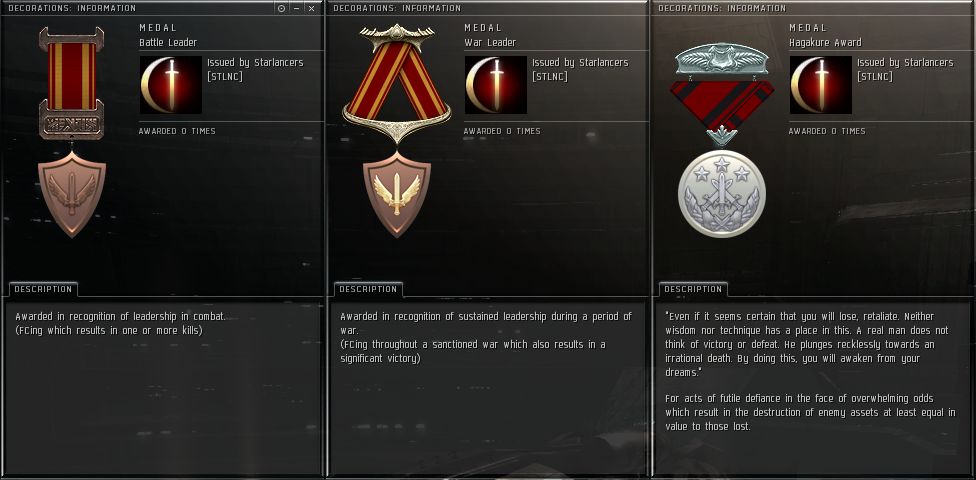Minimize the Battle Leader decorations window
The height and width of the screenshot is (480, 976).
(x=296, y=9)
